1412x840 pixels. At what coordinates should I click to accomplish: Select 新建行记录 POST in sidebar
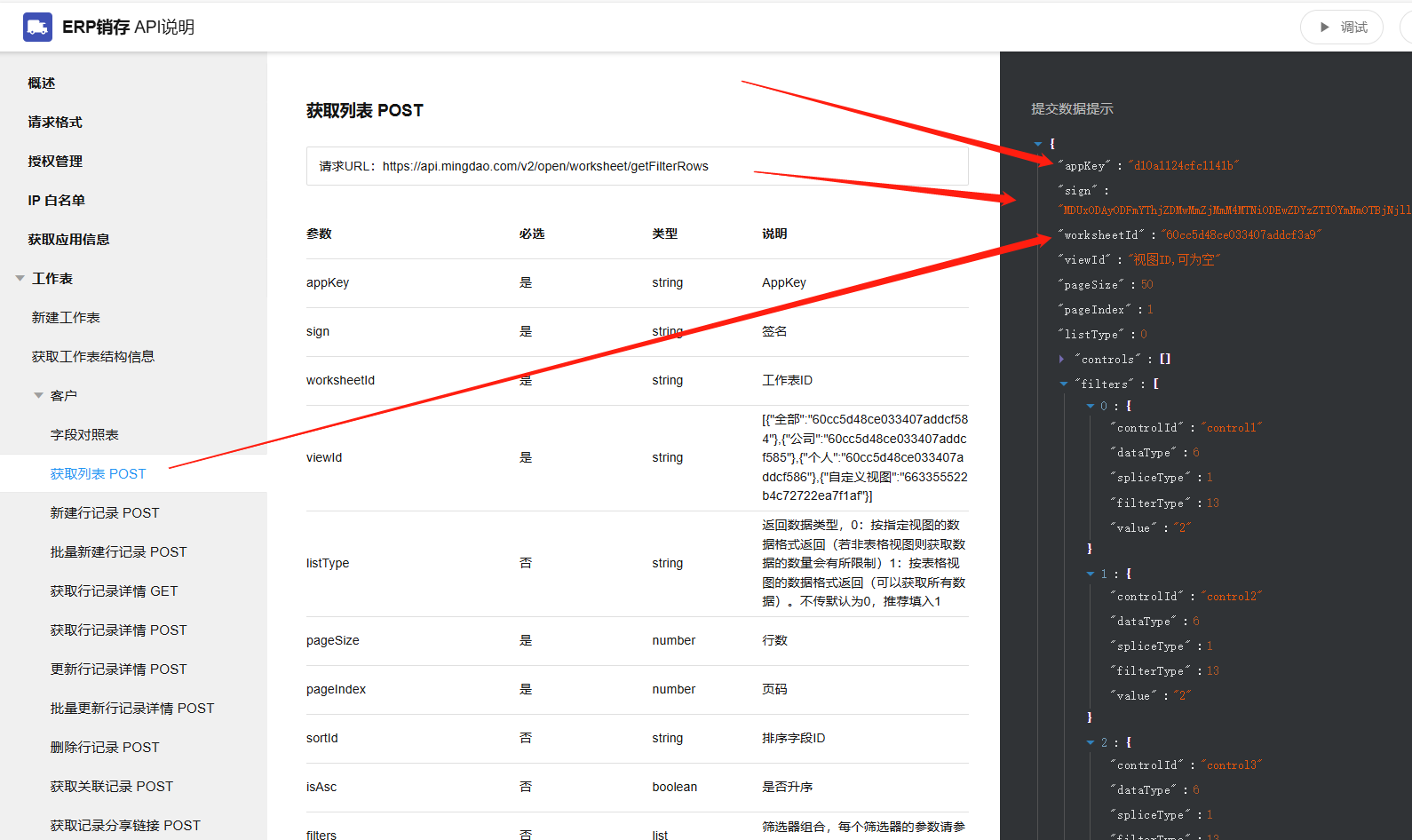click(x=105, y=513)
